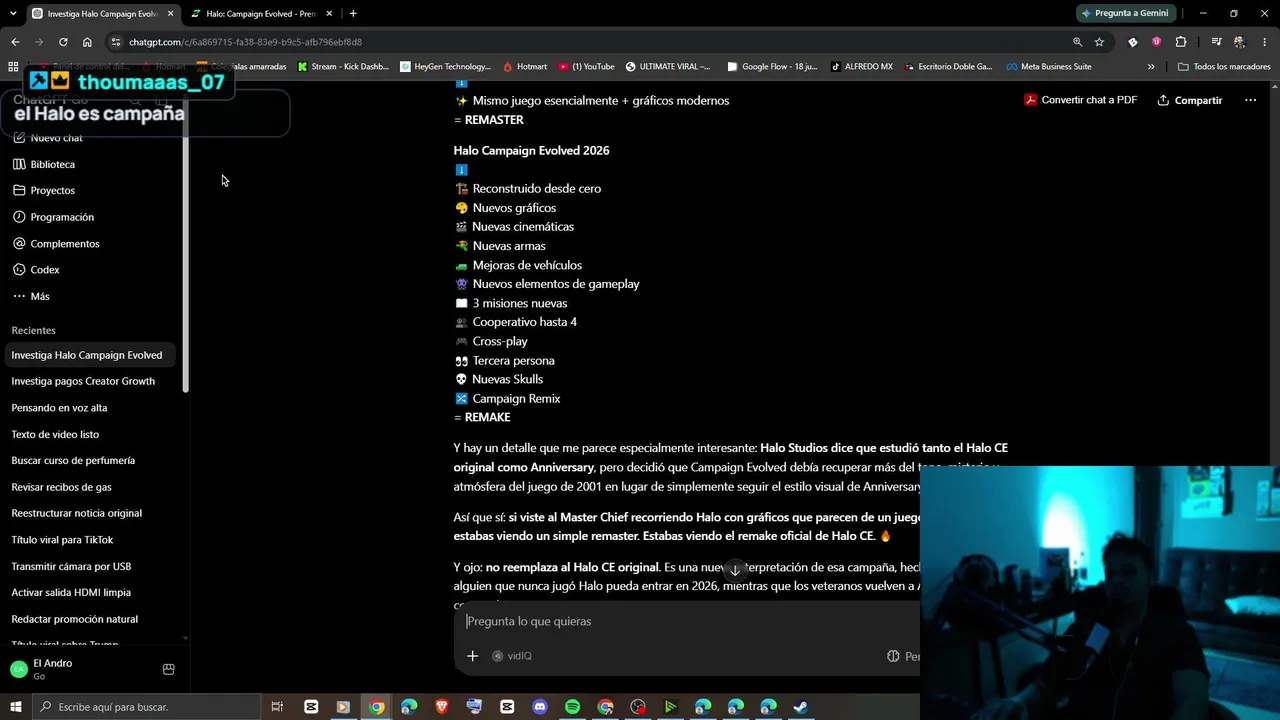Click the Pregunta a Gemini button

(1125, 13)
